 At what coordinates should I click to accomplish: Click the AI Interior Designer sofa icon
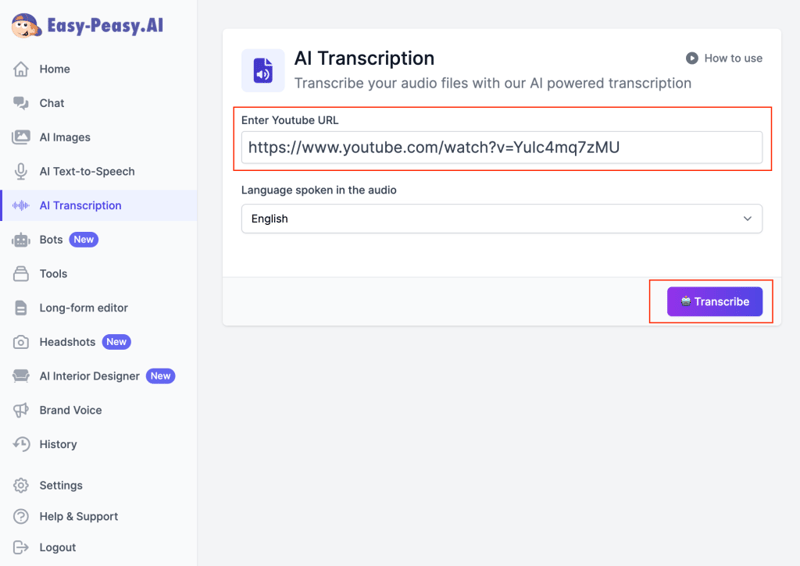[21, 376]
